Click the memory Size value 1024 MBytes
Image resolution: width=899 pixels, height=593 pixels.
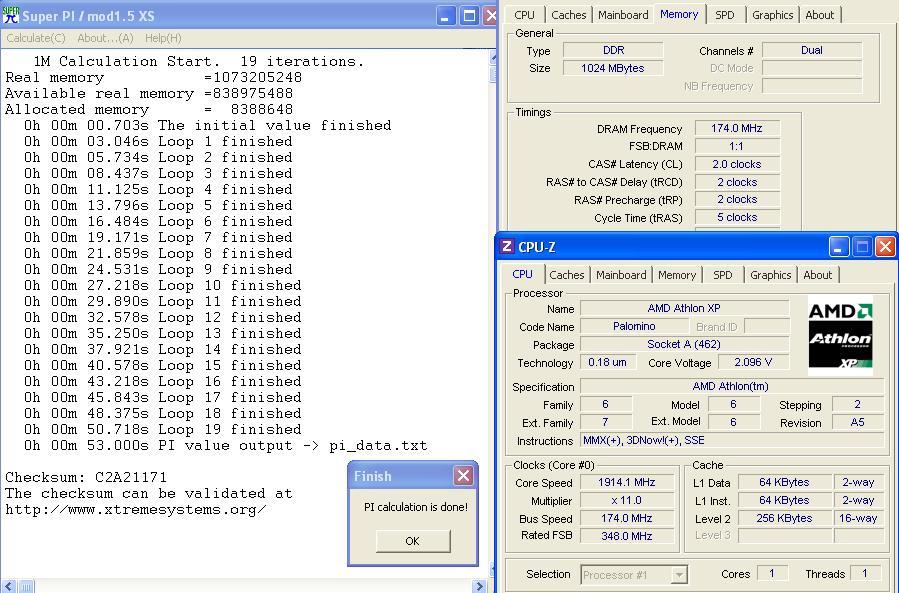(x=613, y=68)
